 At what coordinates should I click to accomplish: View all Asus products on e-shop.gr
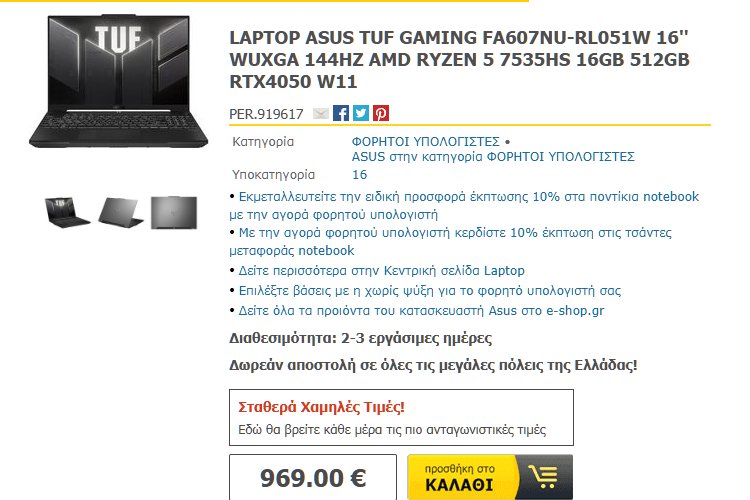pos(421,311)
